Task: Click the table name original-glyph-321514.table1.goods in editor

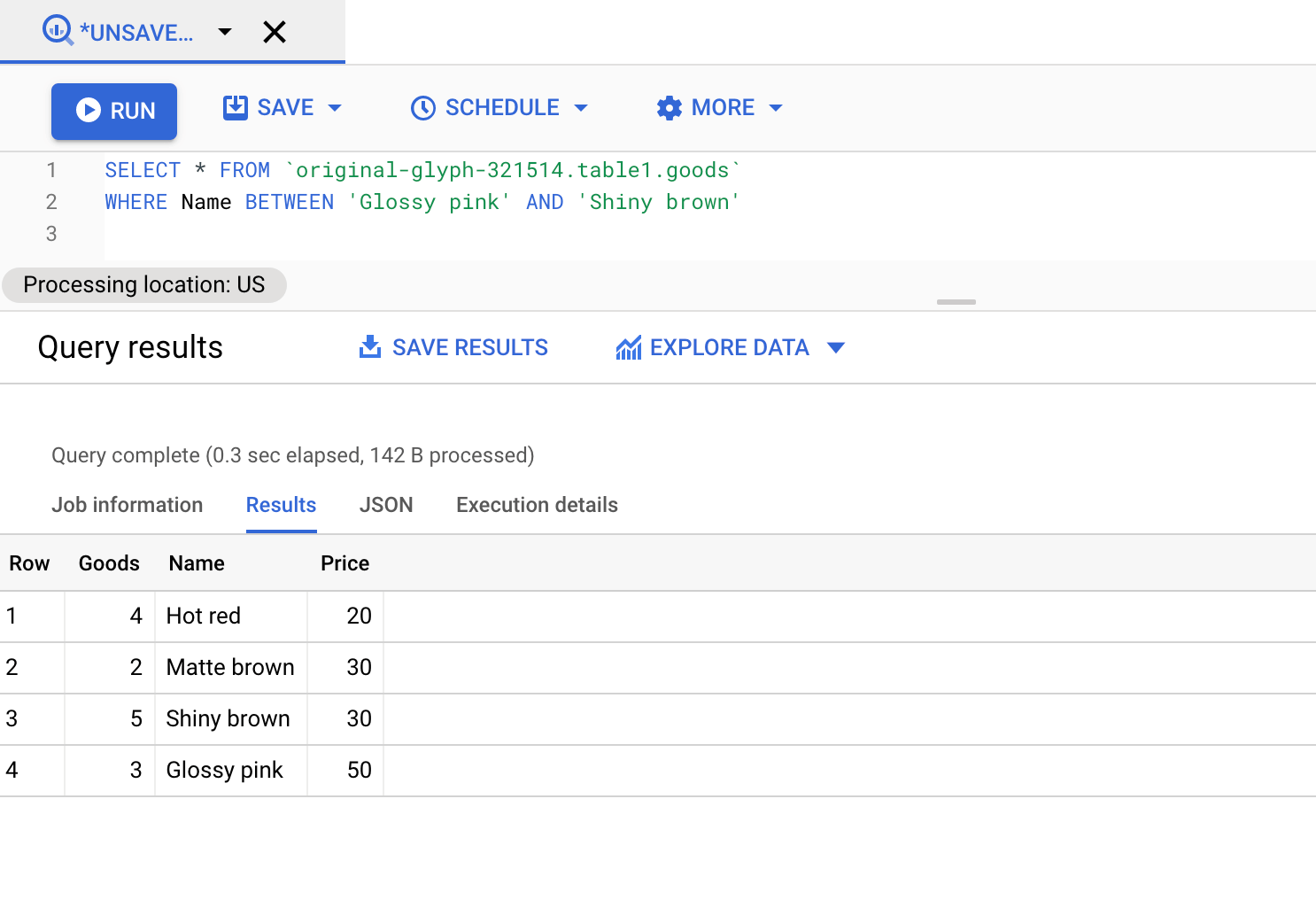Action: pos(513,170)
